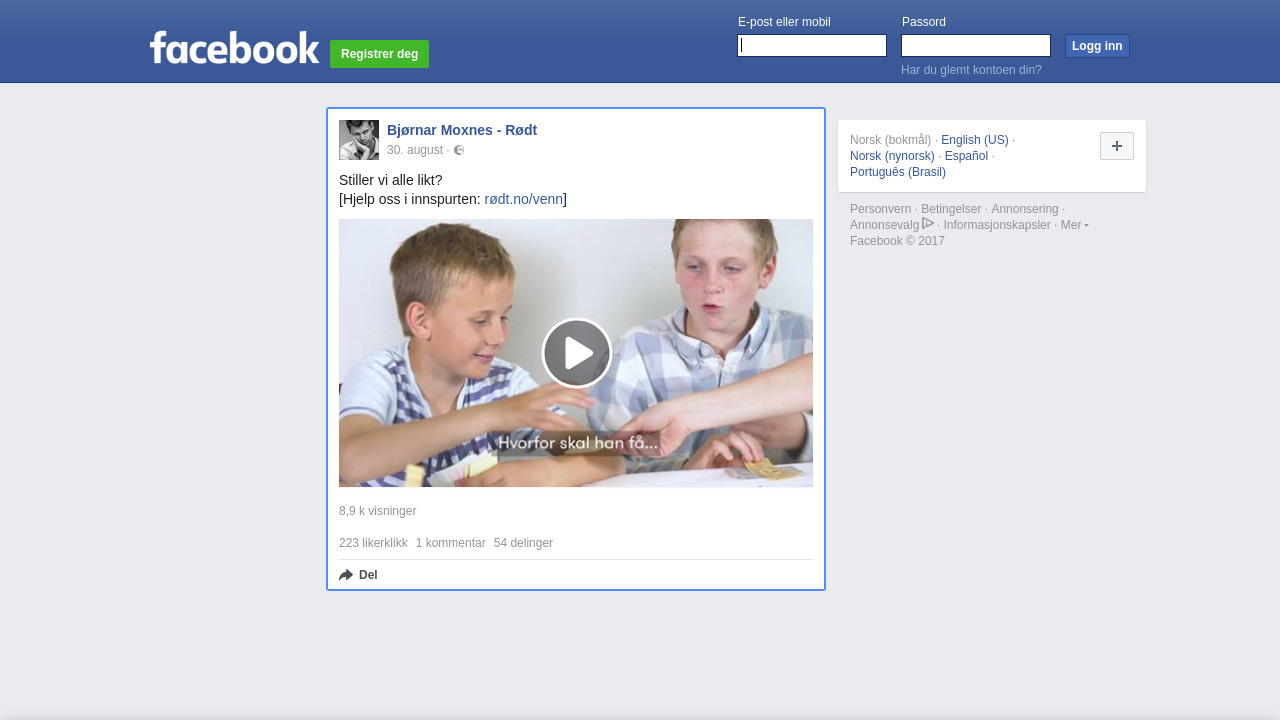Click Norsk (bokmål) current language text
1280x720 pixels.
coord(890,140)
